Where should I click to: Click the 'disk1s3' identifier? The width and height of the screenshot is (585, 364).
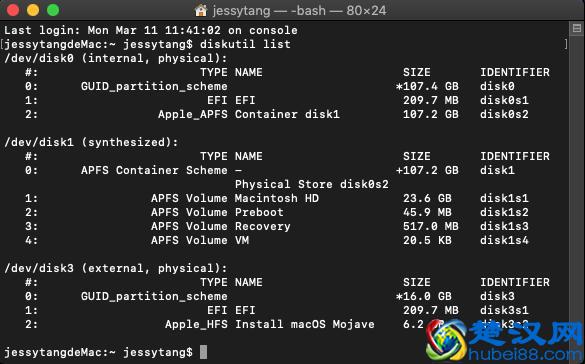point(504,226)
